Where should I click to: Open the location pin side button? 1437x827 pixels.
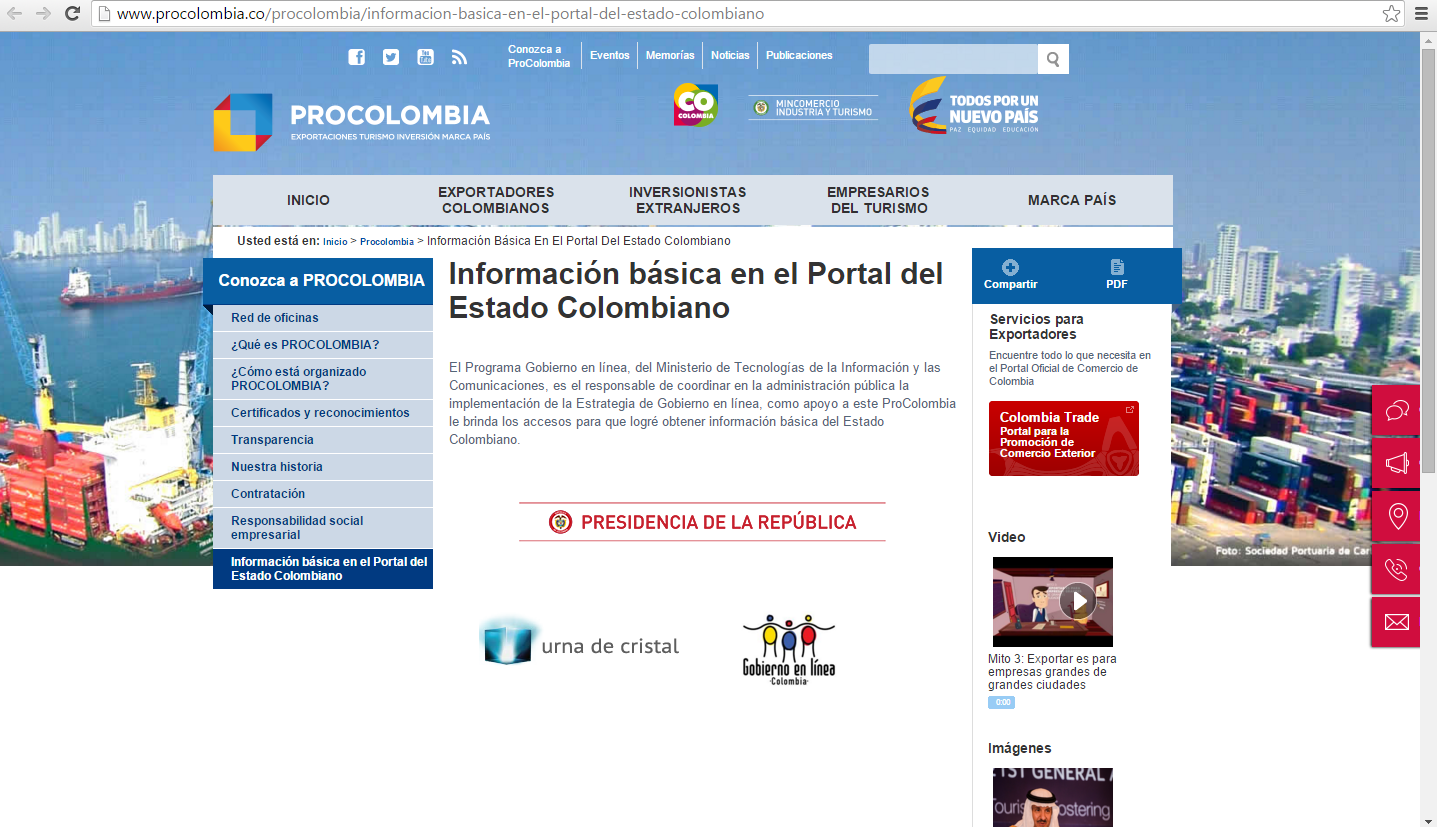point(1396,516)
